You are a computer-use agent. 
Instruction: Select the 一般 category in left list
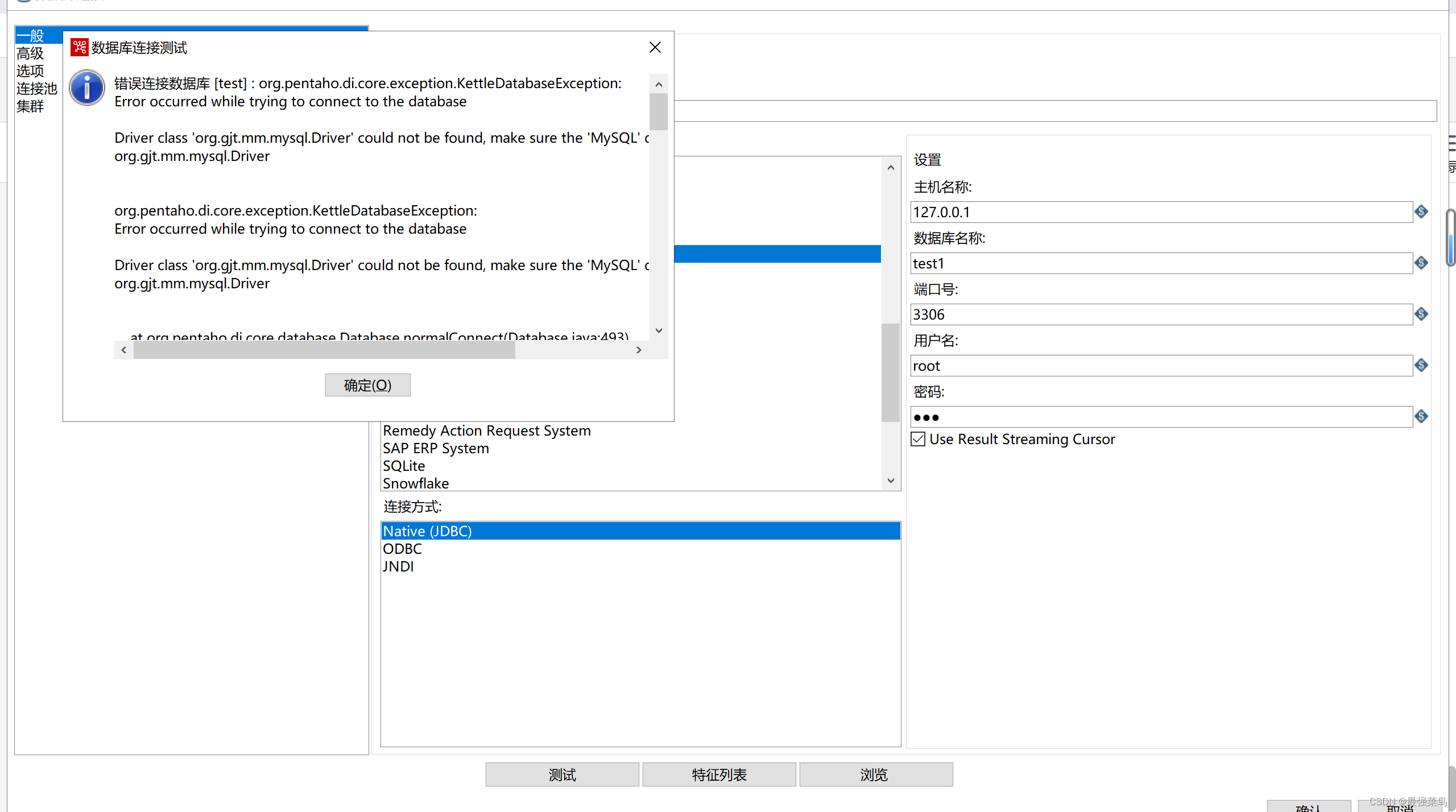pyautogui.click(x=38, y=35)
